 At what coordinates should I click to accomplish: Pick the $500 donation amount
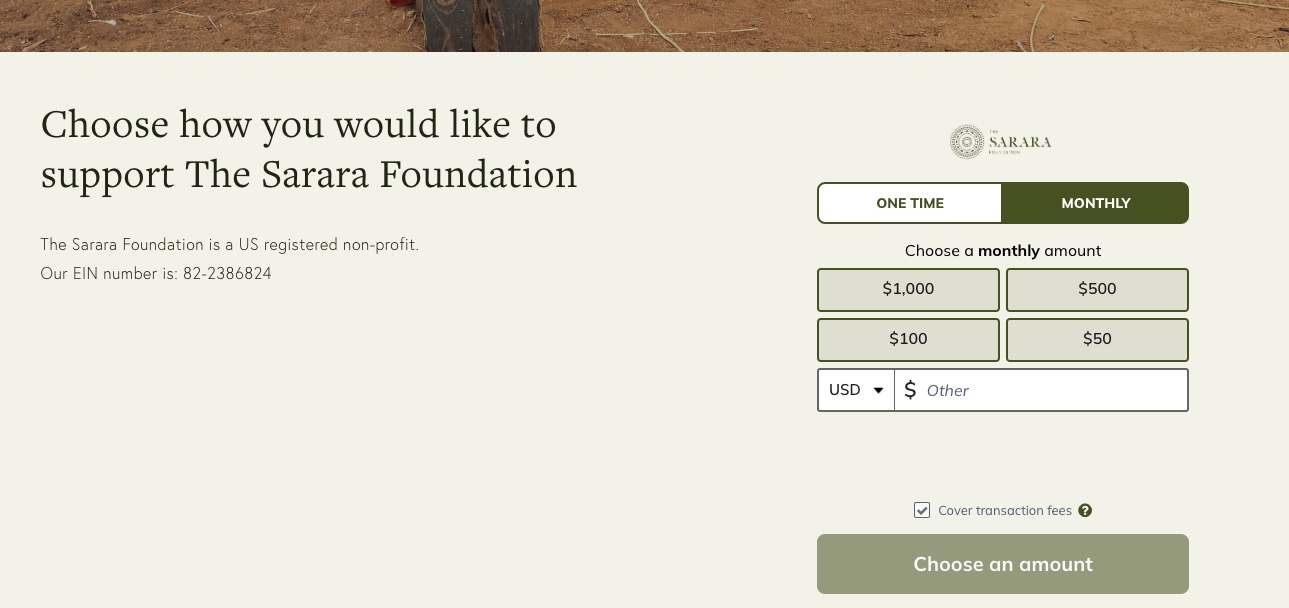(1097, 289)
